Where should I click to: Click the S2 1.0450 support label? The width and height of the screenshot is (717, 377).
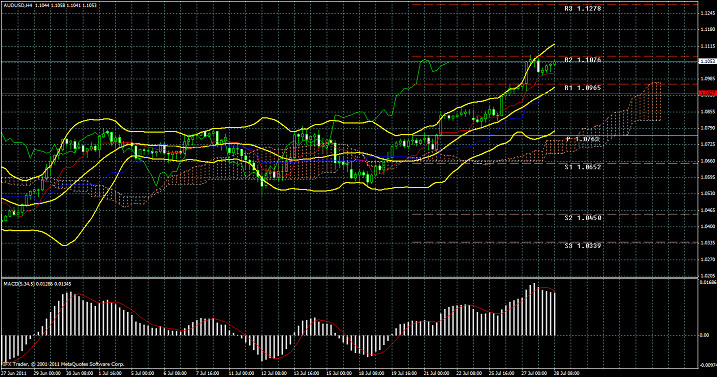click(582, 218)
